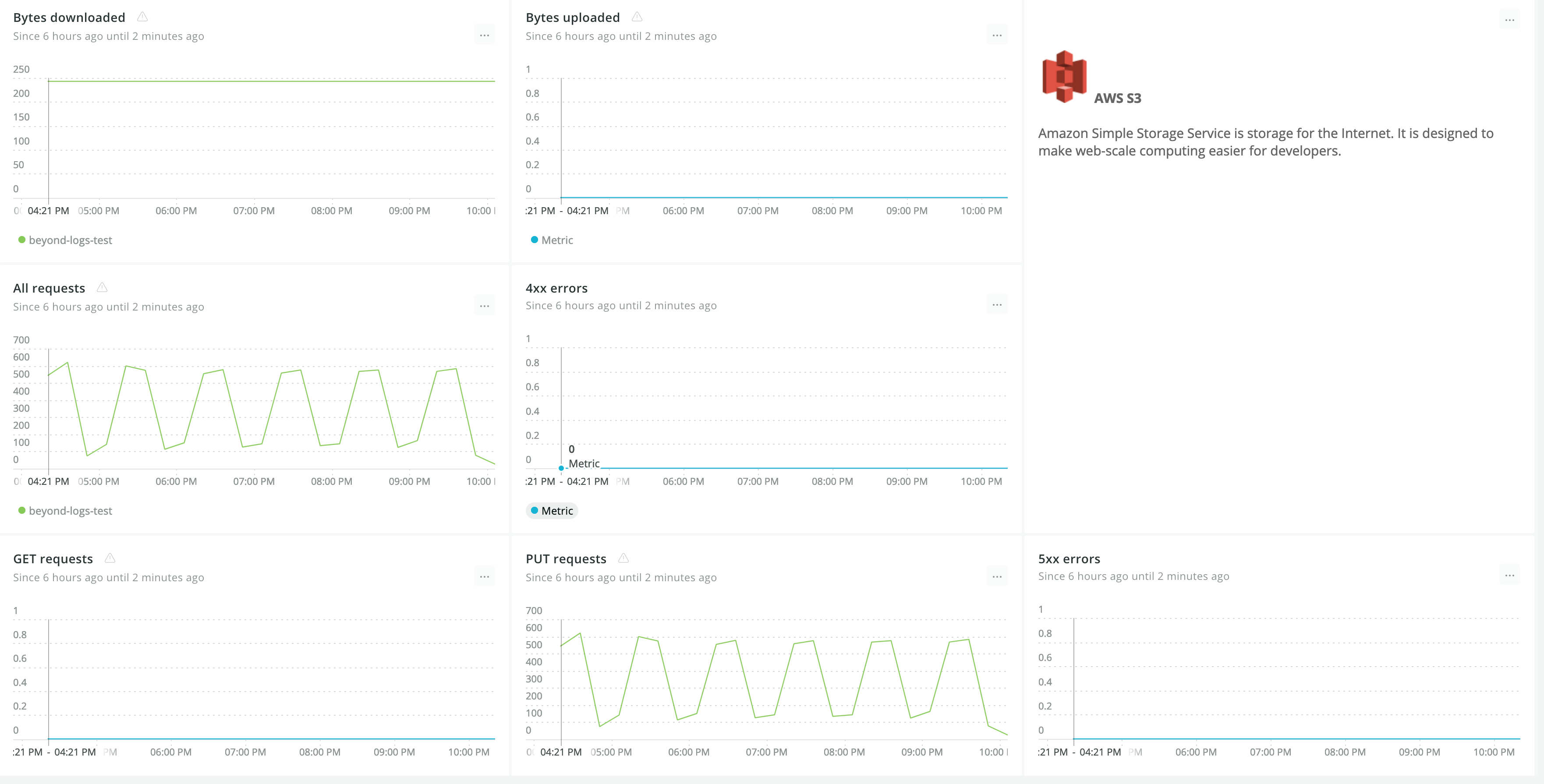Click warning icon next to PUT requests
The height and width of the screenshot is (784, 1544).
click(623, 558)
